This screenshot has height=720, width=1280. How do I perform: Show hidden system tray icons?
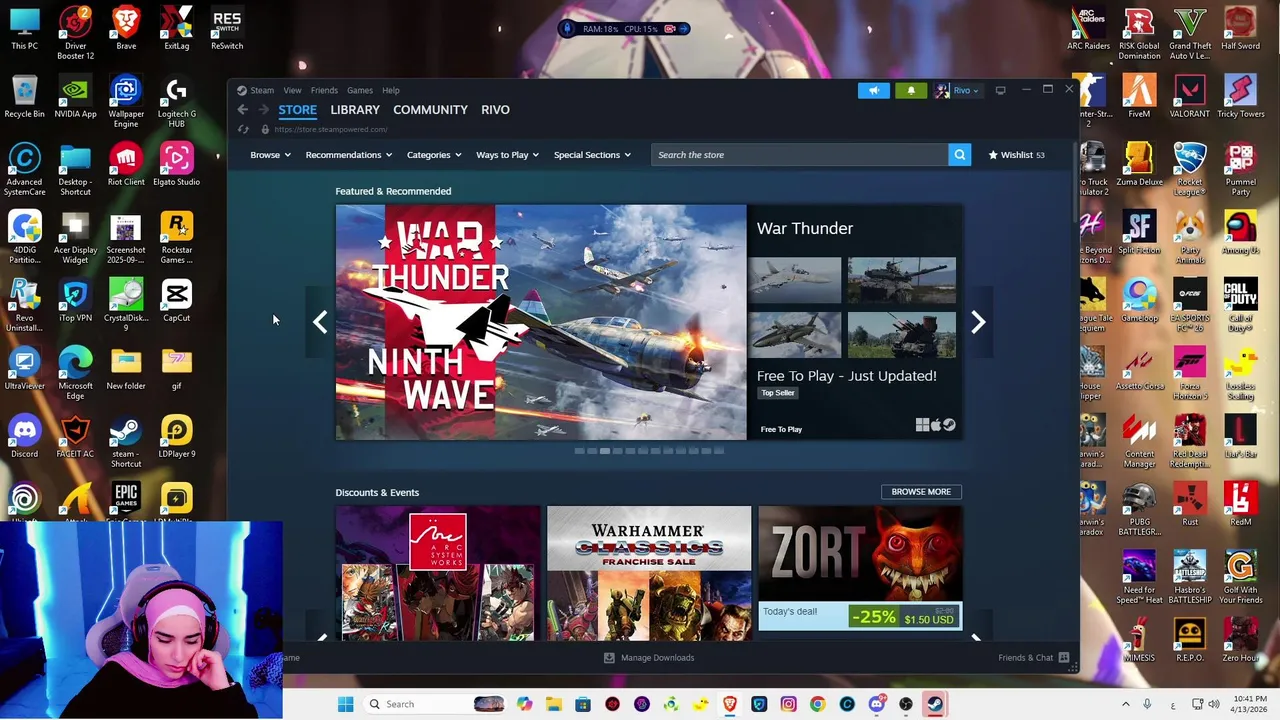point(1125,704)
